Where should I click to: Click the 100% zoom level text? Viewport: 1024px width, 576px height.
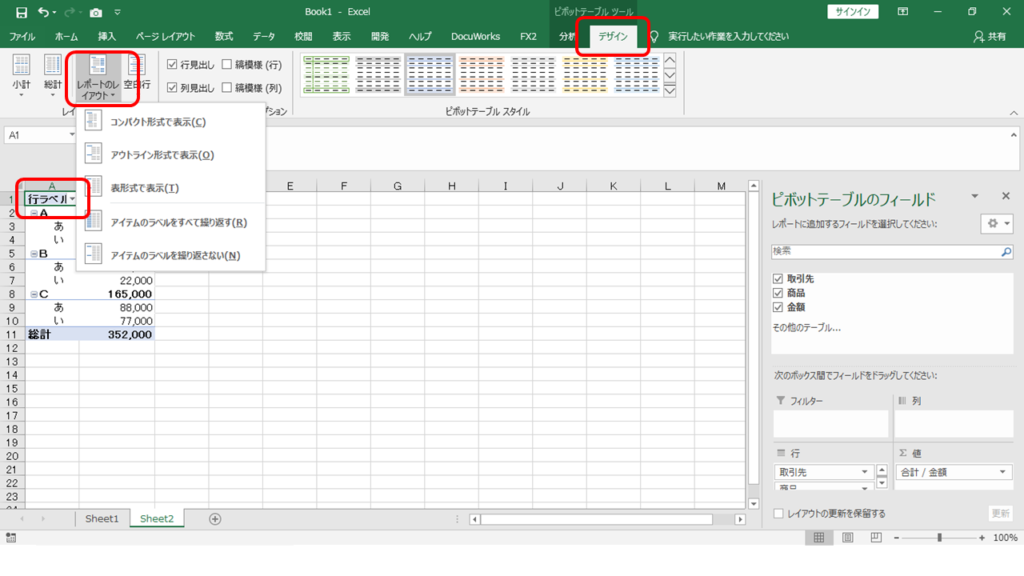pos(1005,537)
